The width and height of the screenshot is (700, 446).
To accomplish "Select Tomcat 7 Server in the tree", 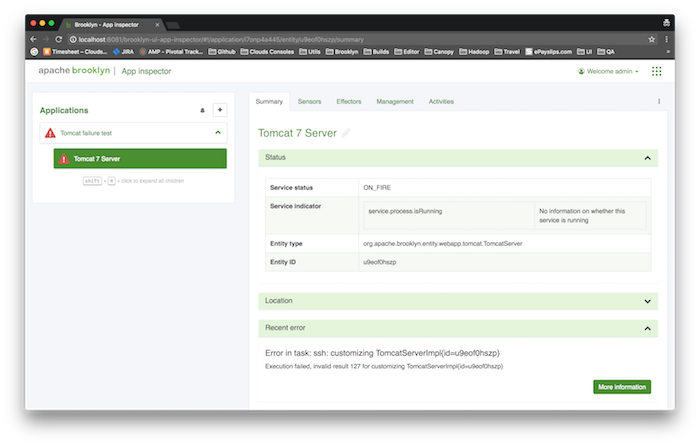I will (x=140, y=158).
